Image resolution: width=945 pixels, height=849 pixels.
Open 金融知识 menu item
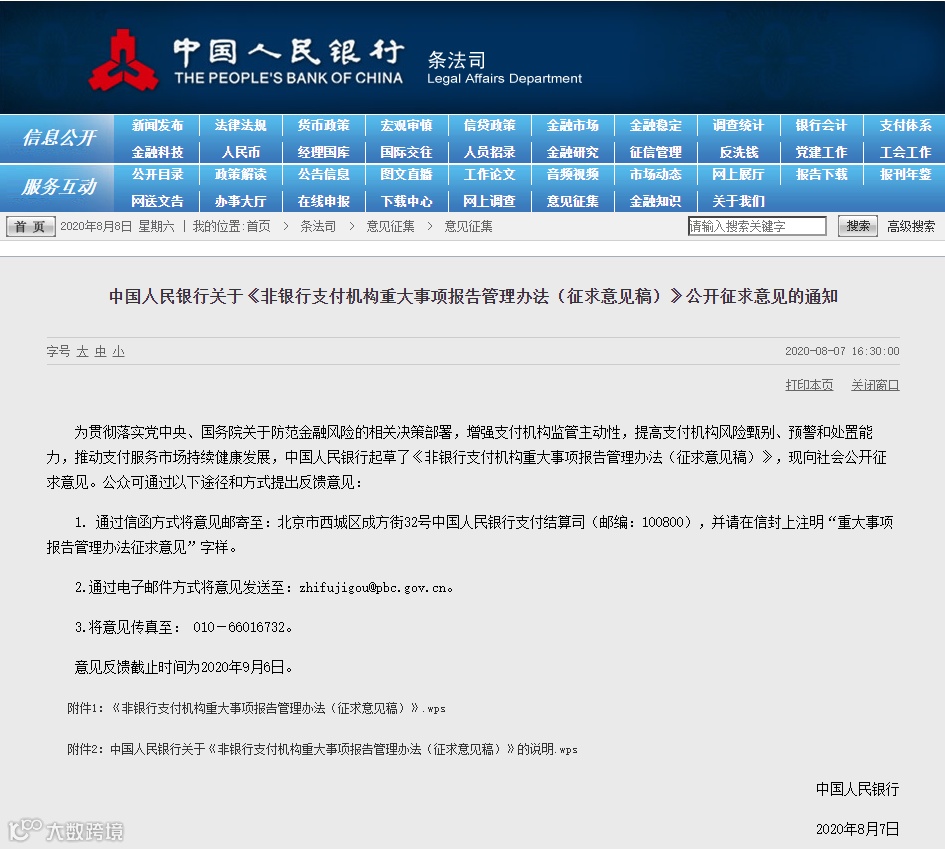coord(656,201)
